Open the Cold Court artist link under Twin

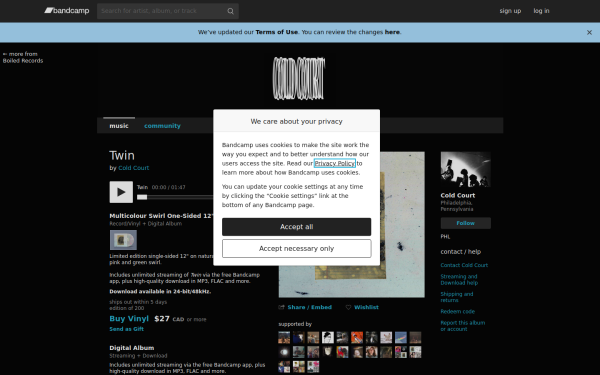[x=134, y=168]
